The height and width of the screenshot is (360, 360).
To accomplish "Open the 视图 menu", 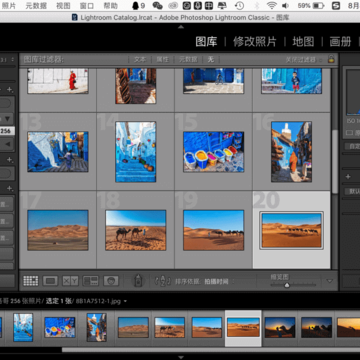I will point(63,5).
